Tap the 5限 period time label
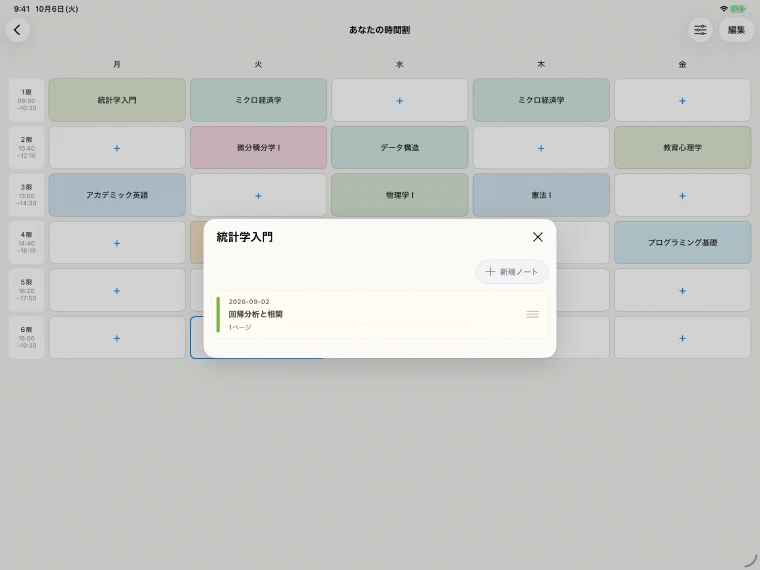This screenshot has width=760, height=570. coord(27,290)
